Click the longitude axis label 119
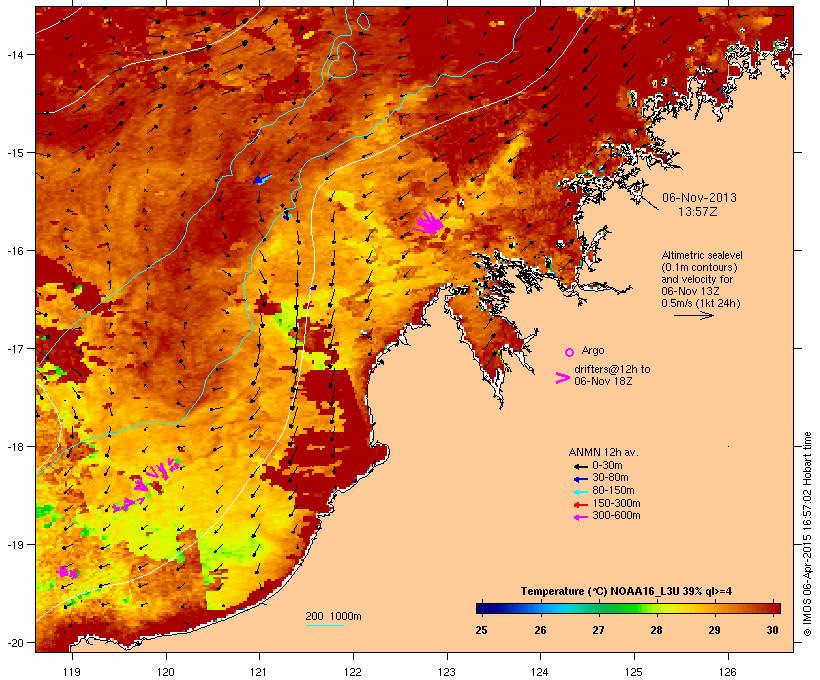The height and width of the screenshot is (680, 820). tap(72, 672)
